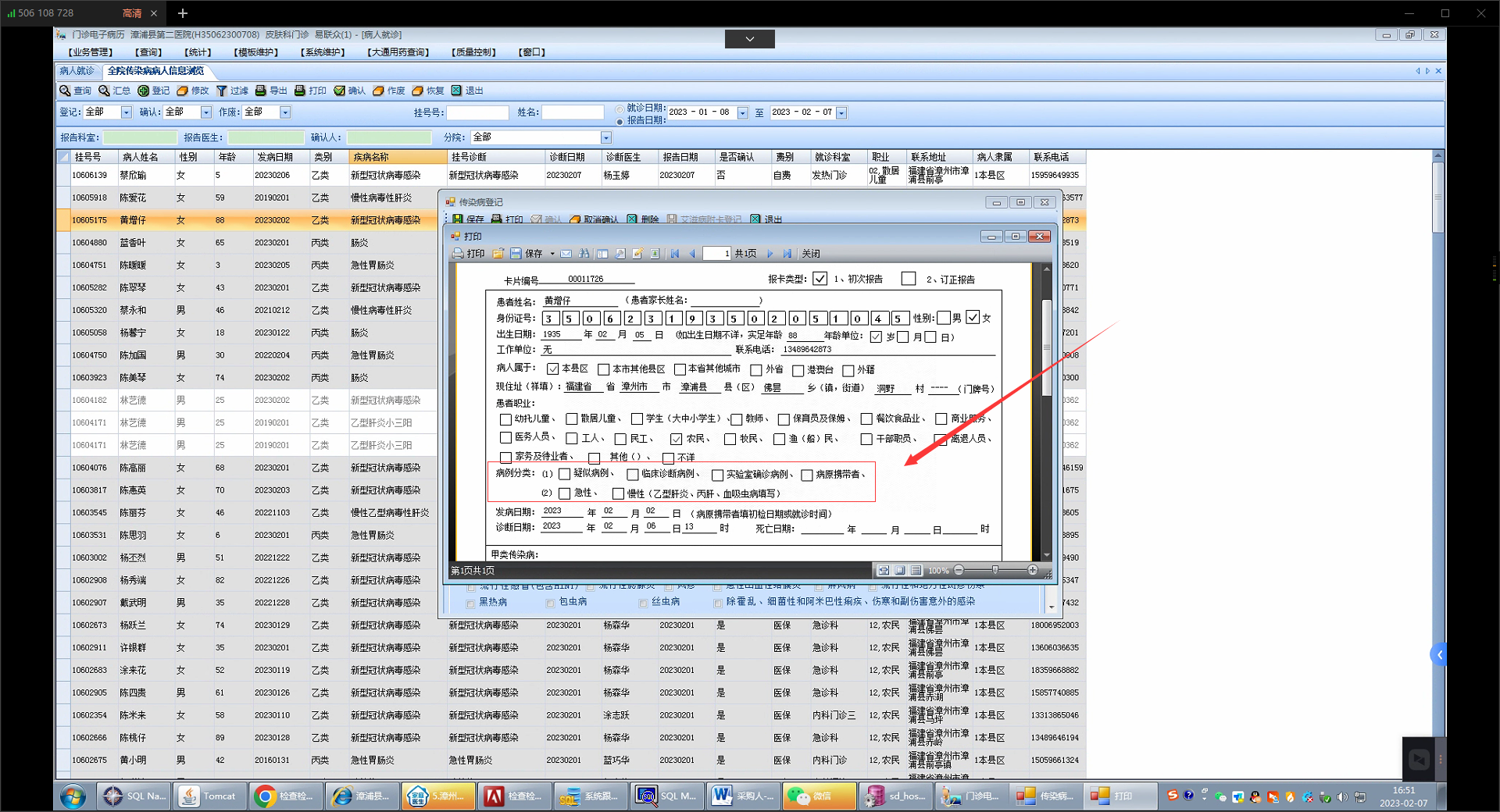Click 关闭 to close print preview

pos(811,254)
